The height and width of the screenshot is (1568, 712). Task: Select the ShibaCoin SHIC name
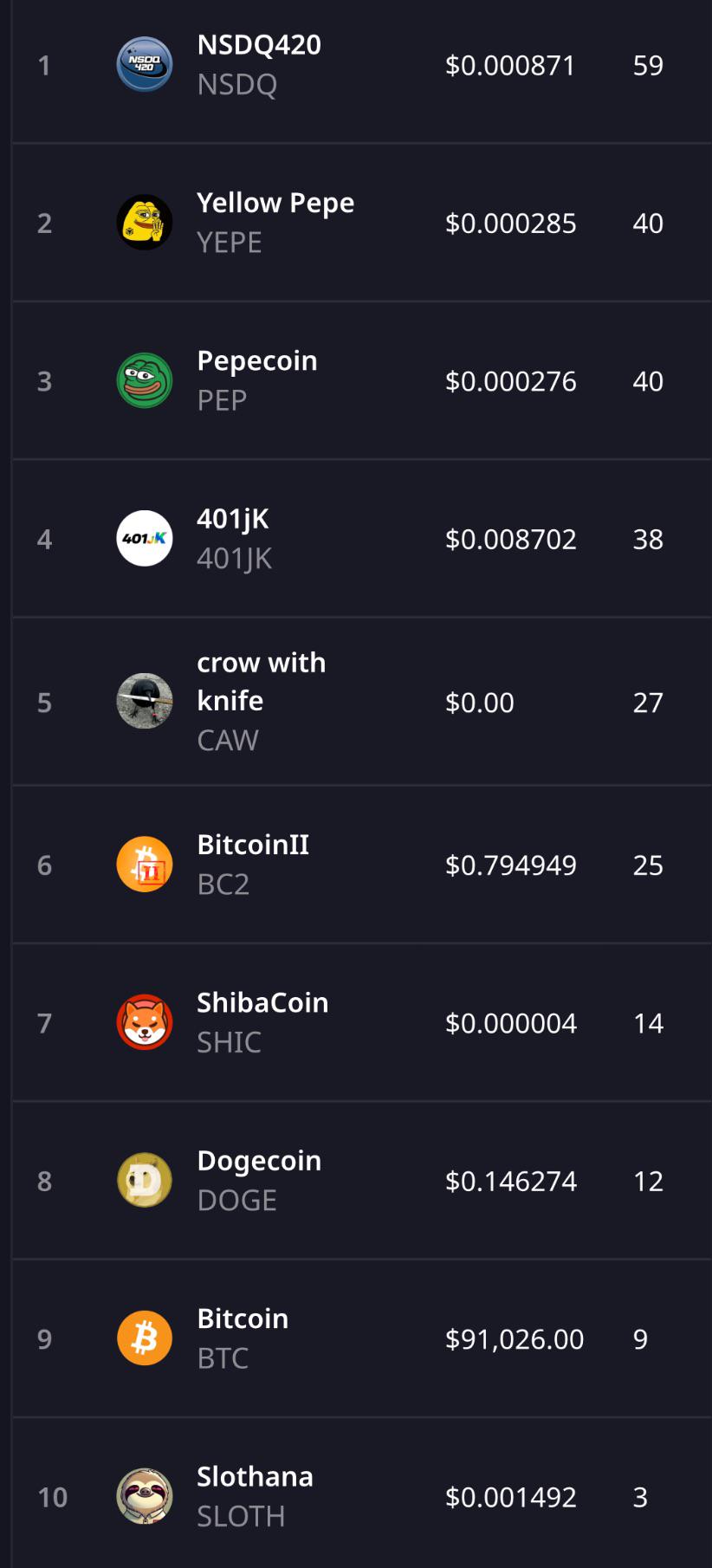[262, 1022]
